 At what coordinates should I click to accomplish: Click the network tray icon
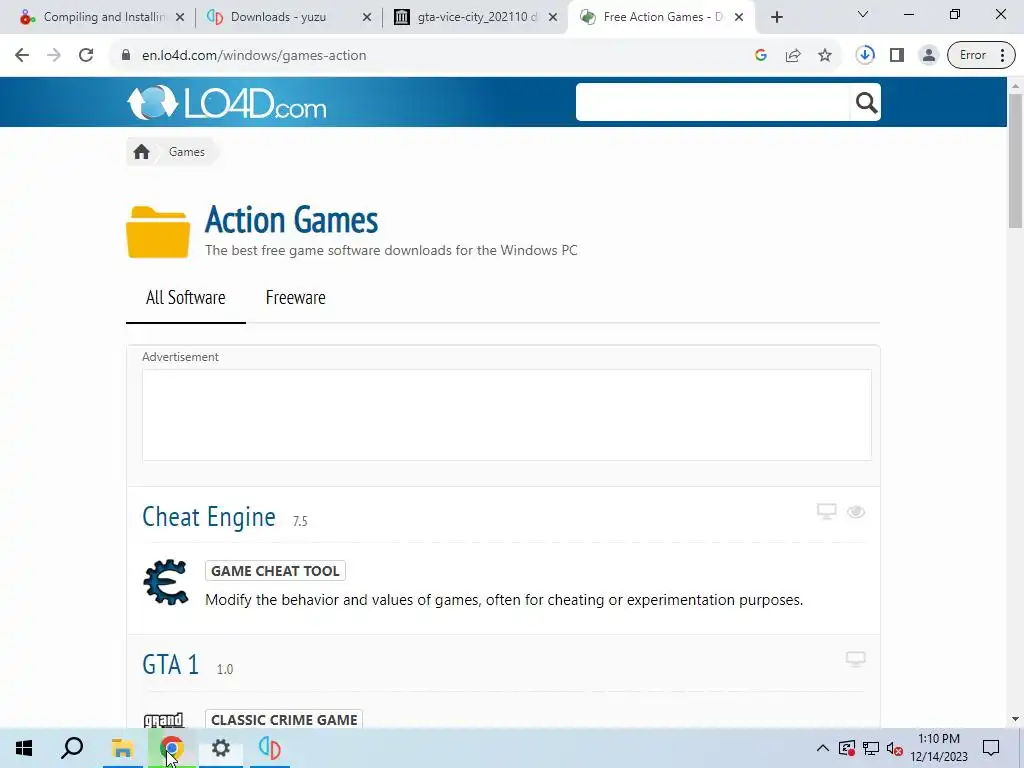pyautogui.click(x=871, y=748)
